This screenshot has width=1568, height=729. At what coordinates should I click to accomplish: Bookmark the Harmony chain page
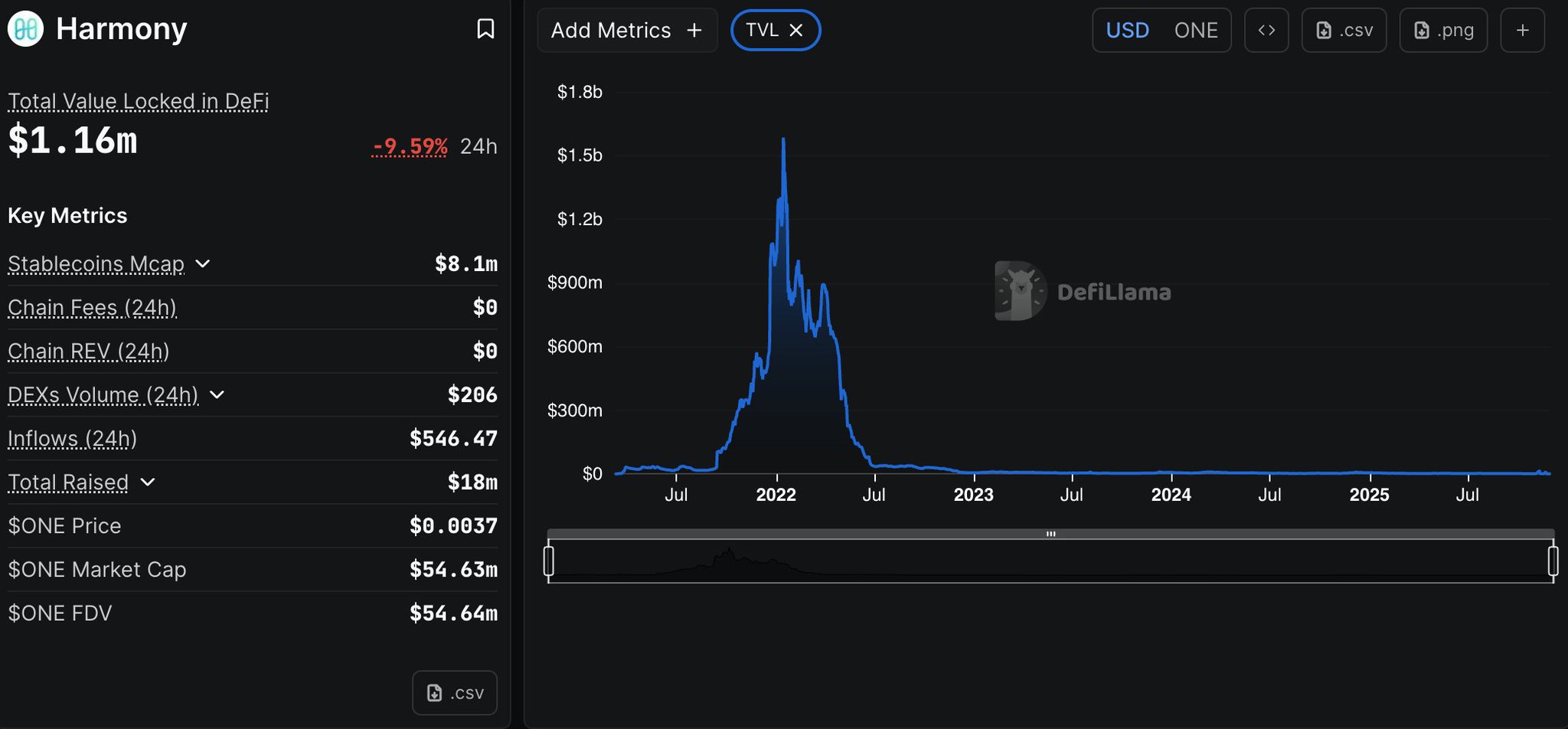(485, 29)
